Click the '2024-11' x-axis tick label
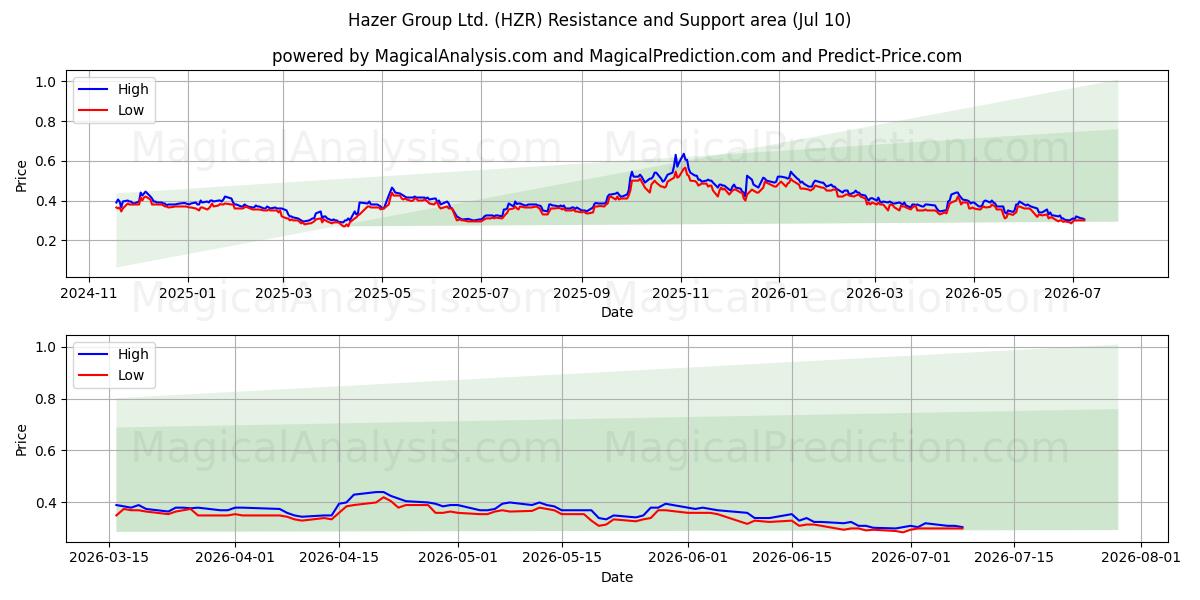This screenshot has width=1200, height=600. coord(89,293)
